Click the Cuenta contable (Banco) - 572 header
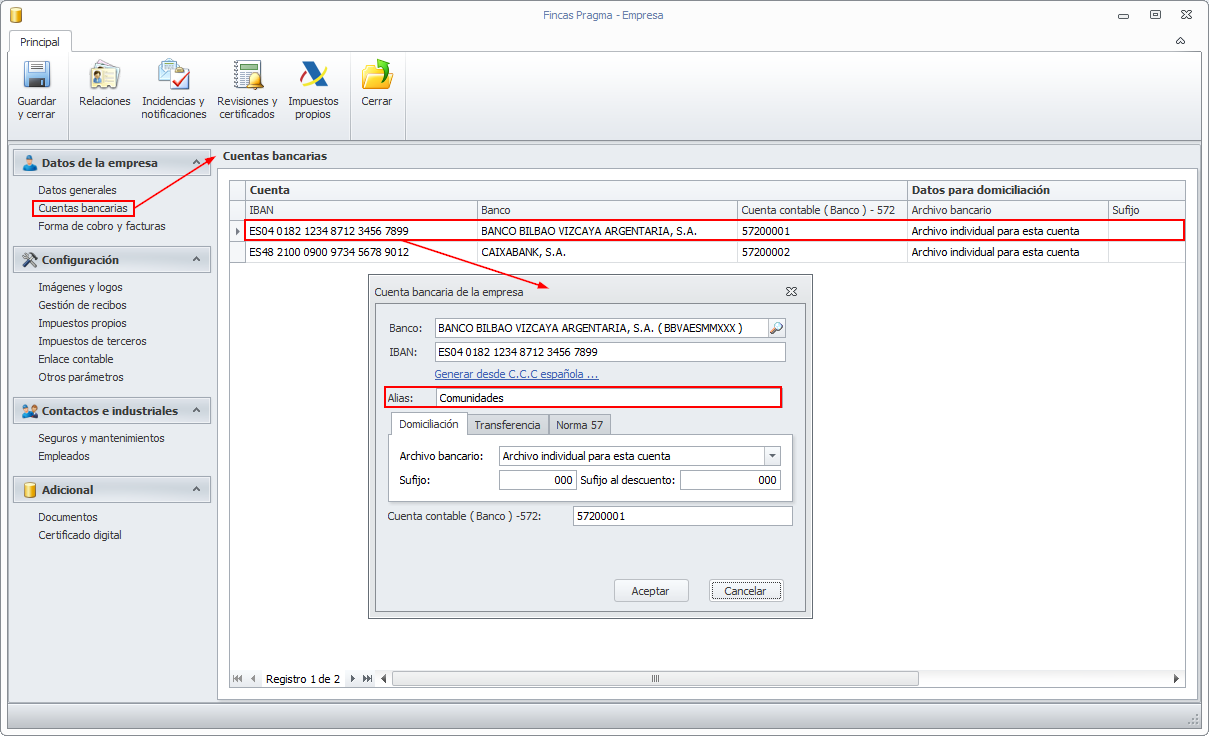Screen dimensions: 1209x736 pyautogui.click(x=822, y=210)
